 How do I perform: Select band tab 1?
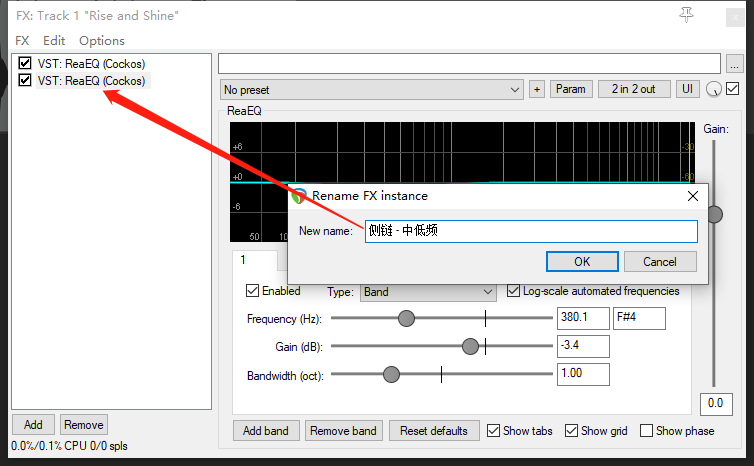coord(254,260)
